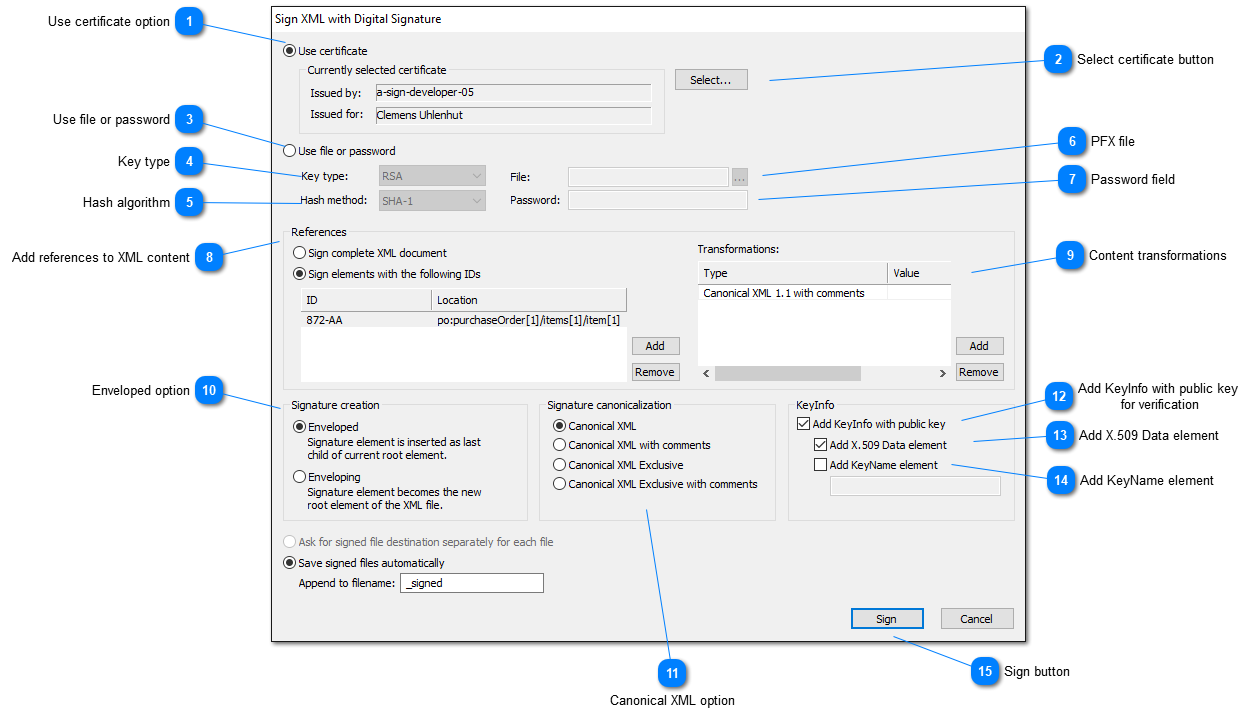
Task: Click the ID column header
Action: (x=366, y=300)
